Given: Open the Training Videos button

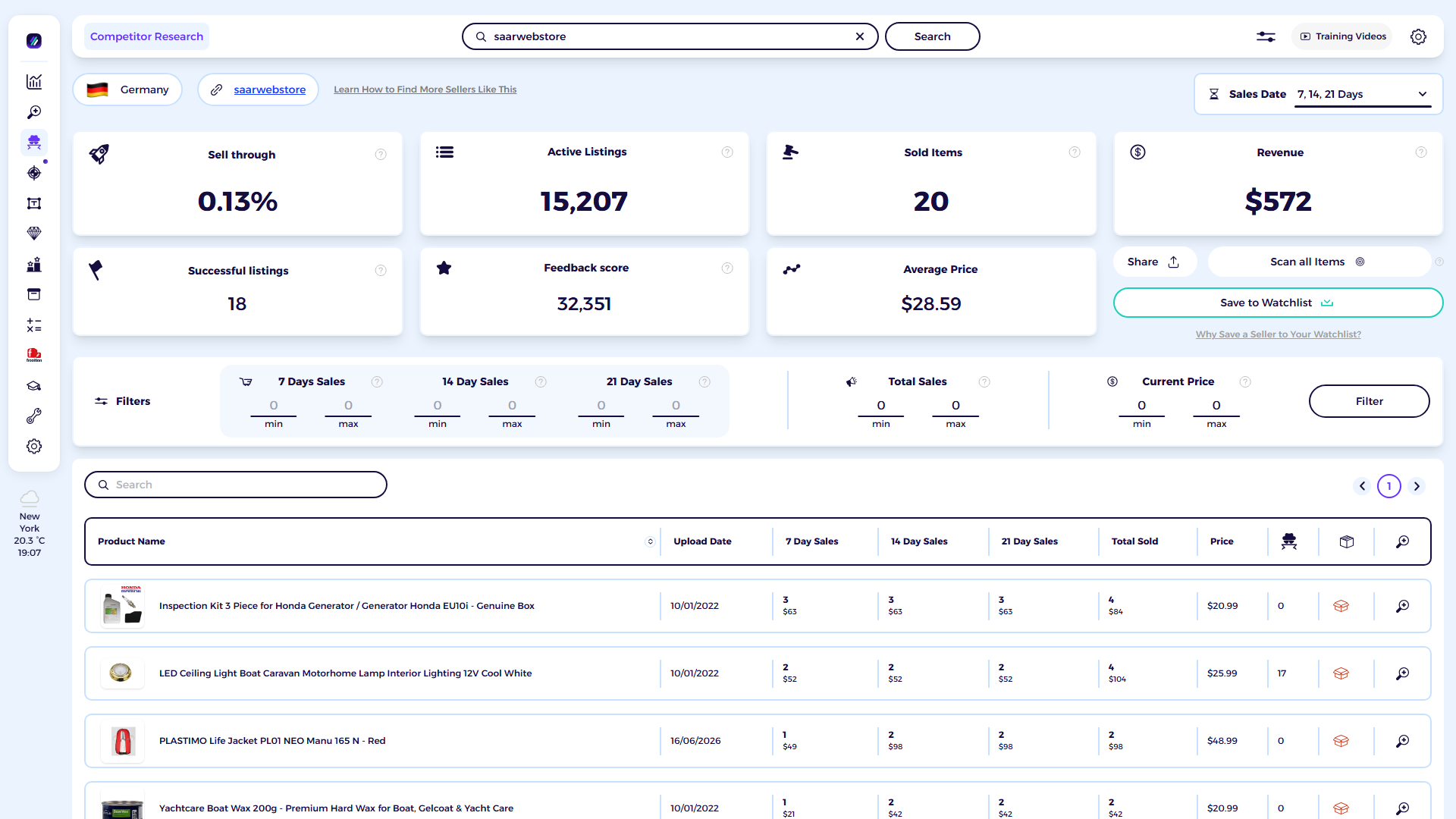Looking at the screenshot, I should pyautogui.click(x=1342, y=36).
